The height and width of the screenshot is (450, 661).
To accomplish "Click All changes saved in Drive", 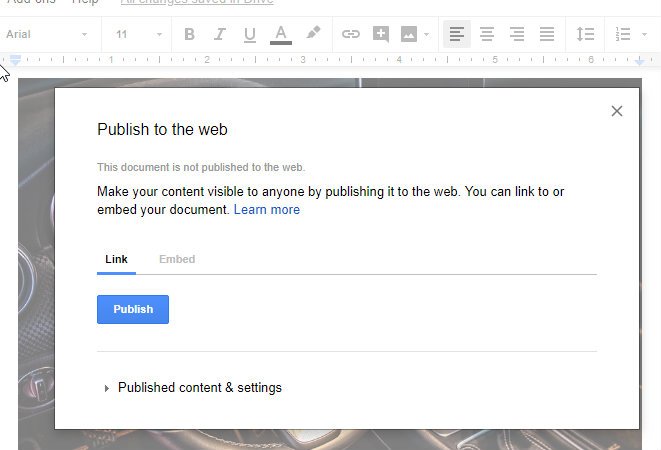I will [x=197, y=2].
